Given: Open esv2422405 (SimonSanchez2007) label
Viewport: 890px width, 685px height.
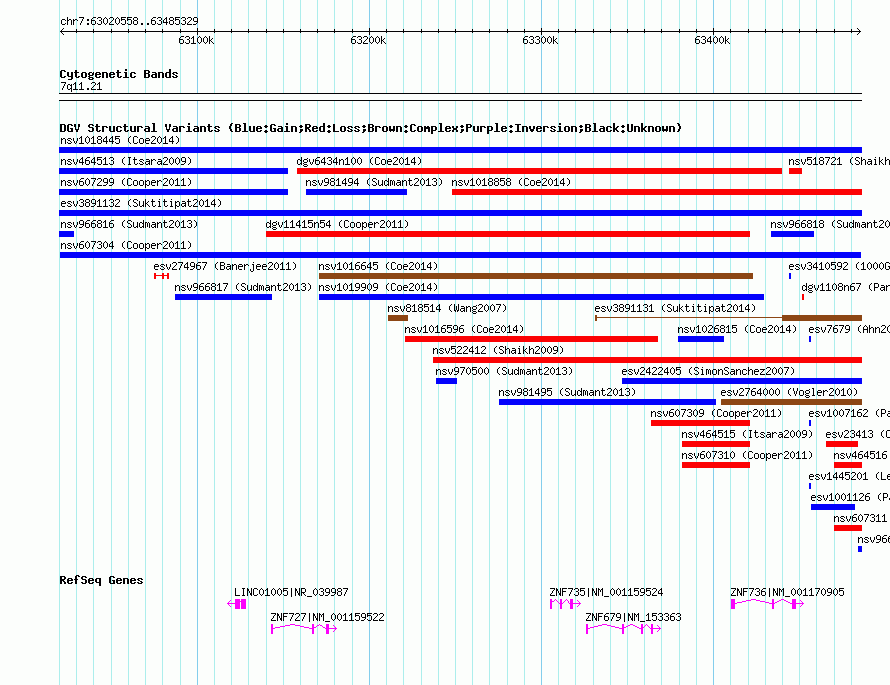Looking at the screenshot, I should coord(708,371).
